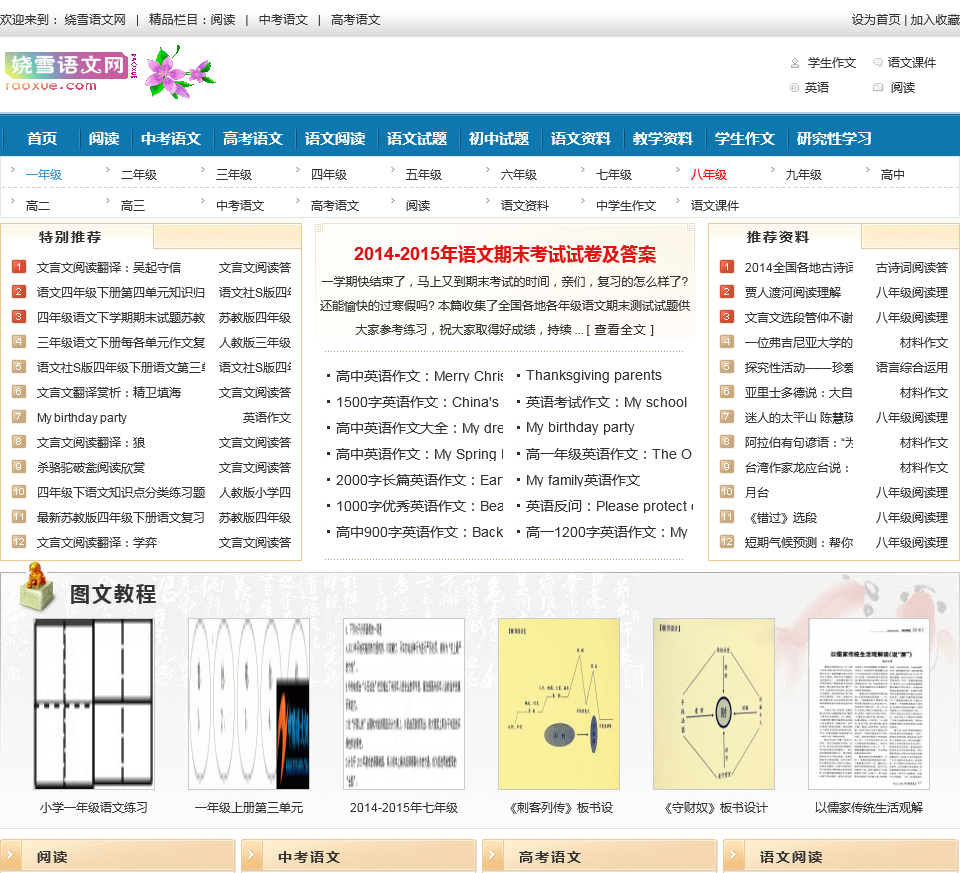
Task: Open 学生作文 in the blue navigation bar
Action: click(745, 139)
